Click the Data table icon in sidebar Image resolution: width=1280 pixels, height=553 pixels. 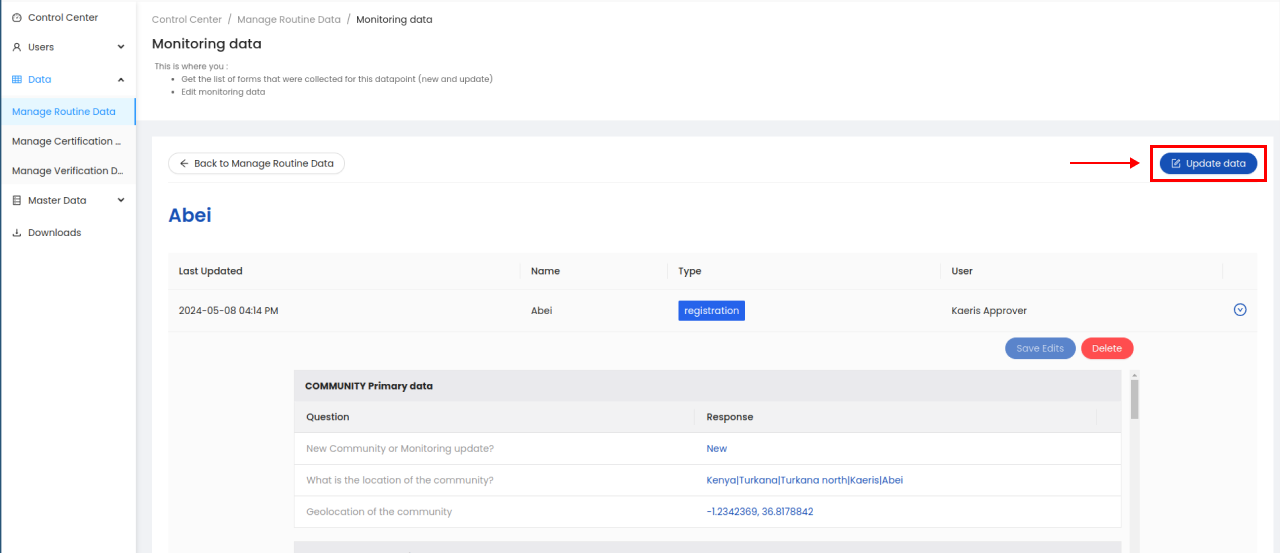click(17, 79)
